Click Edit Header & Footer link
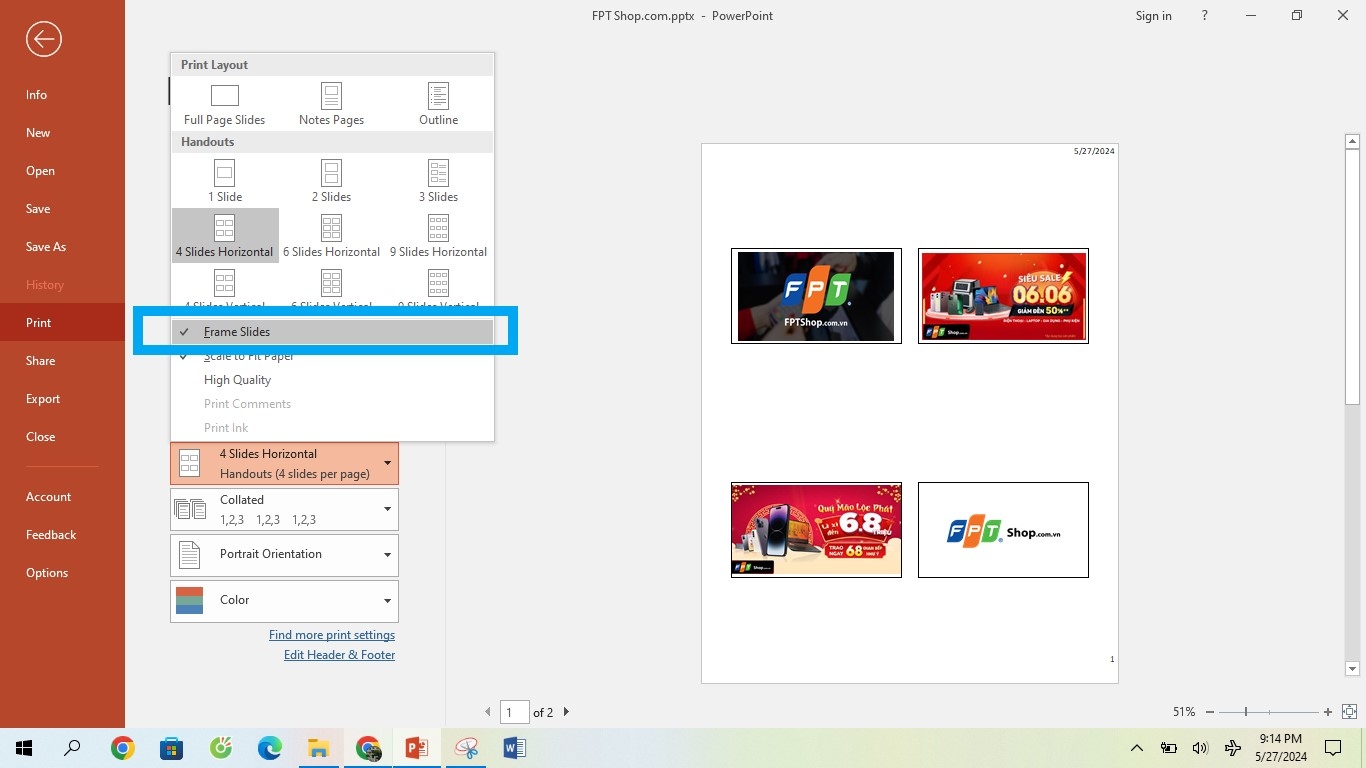Screen dimensions: 1366x768 [339, 655]
